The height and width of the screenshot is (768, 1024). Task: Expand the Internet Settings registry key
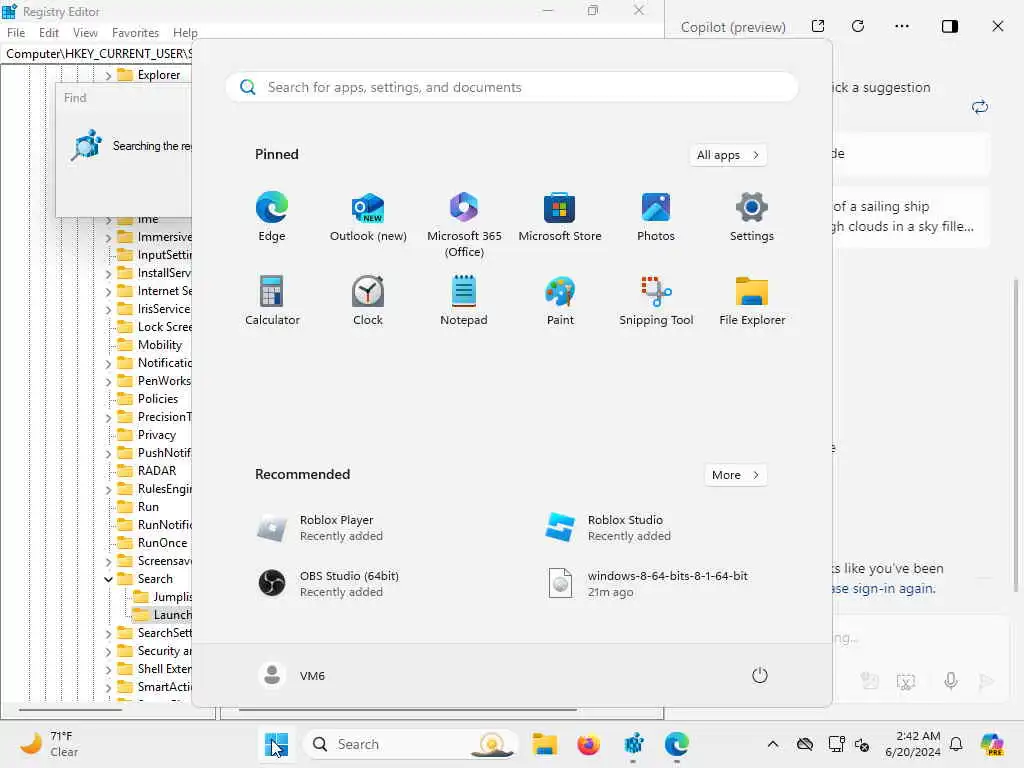coord(108,291)
